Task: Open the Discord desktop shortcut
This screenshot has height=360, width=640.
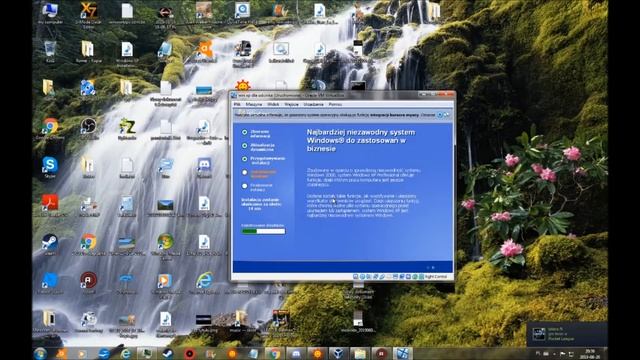Action: pyautogui.click(x=204, y=165)
